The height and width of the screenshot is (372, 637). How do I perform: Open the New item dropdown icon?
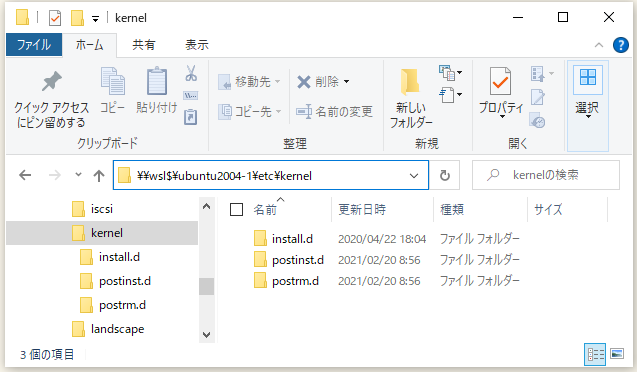(451, 73)
